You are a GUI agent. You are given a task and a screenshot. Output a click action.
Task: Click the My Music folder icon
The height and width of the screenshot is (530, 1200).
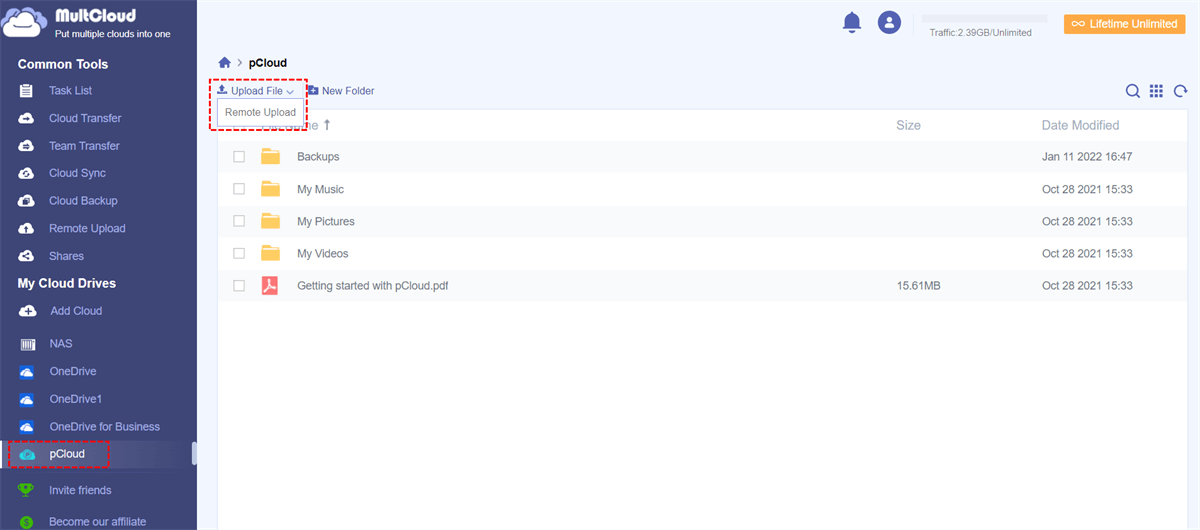(270, 189)
